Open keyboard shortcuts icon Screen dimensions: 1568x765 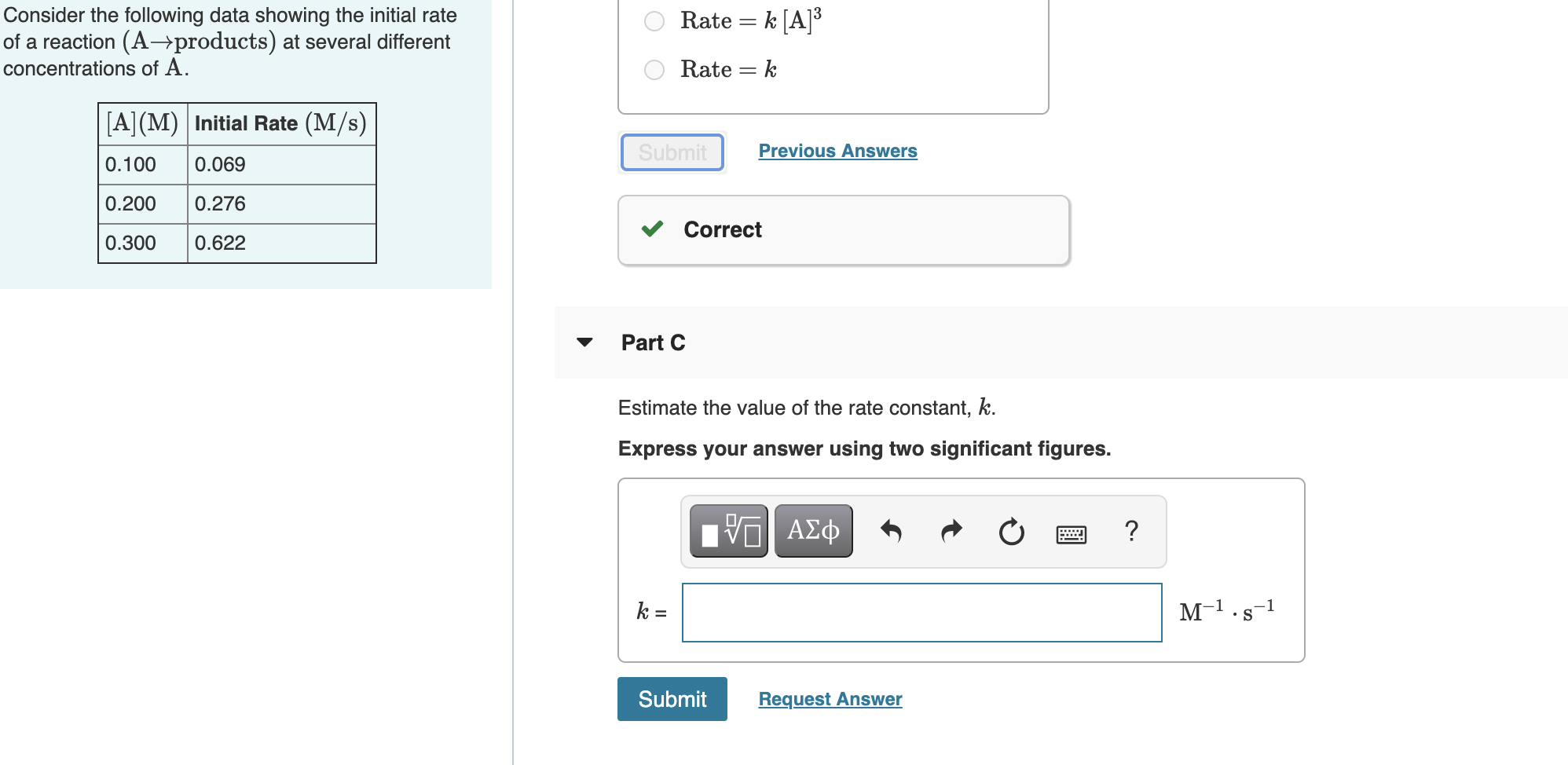point(1072,535)
